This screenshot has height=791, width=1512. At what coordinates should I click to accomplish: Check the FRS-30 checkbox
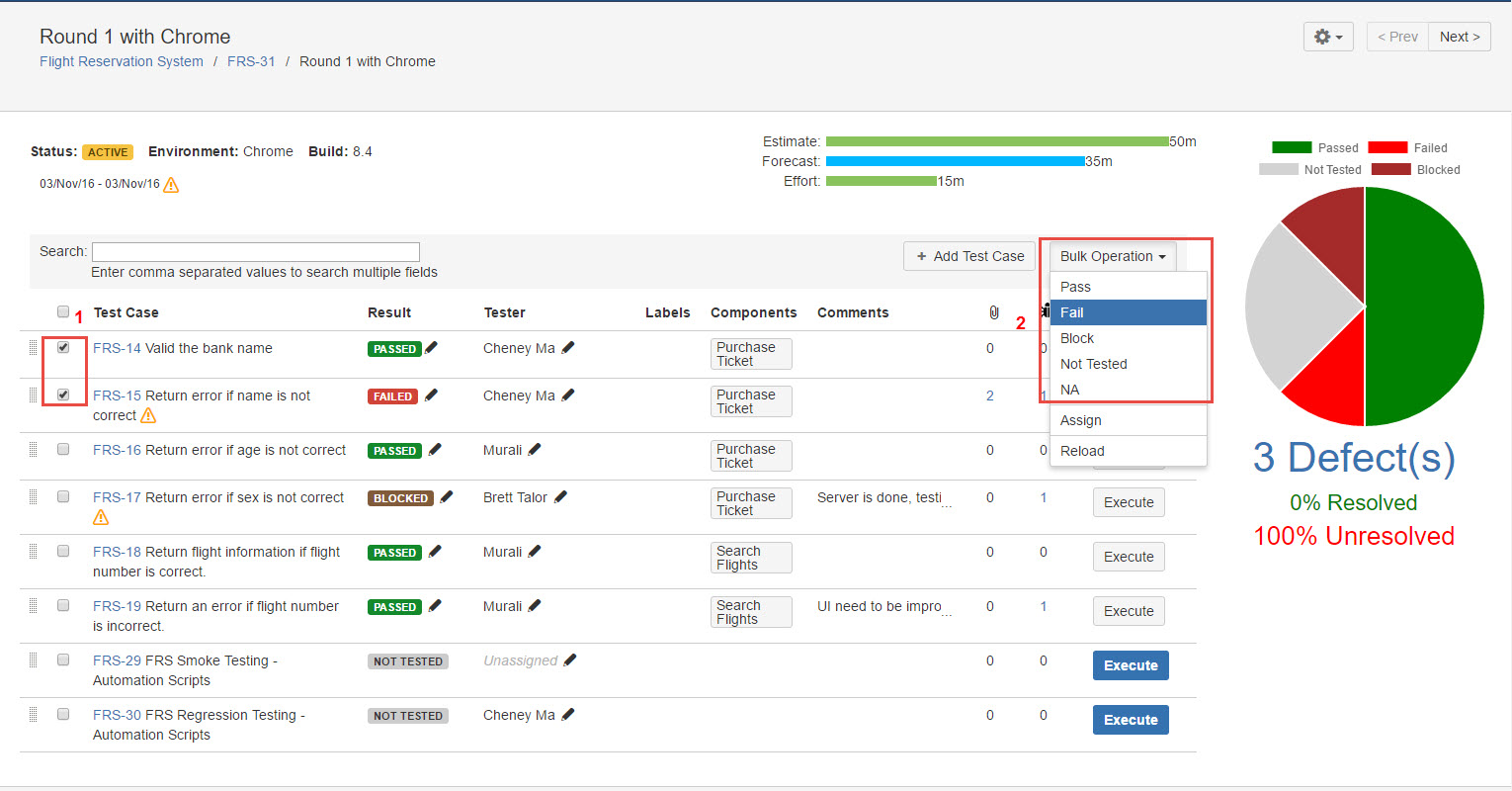click(x=63, y=714)
